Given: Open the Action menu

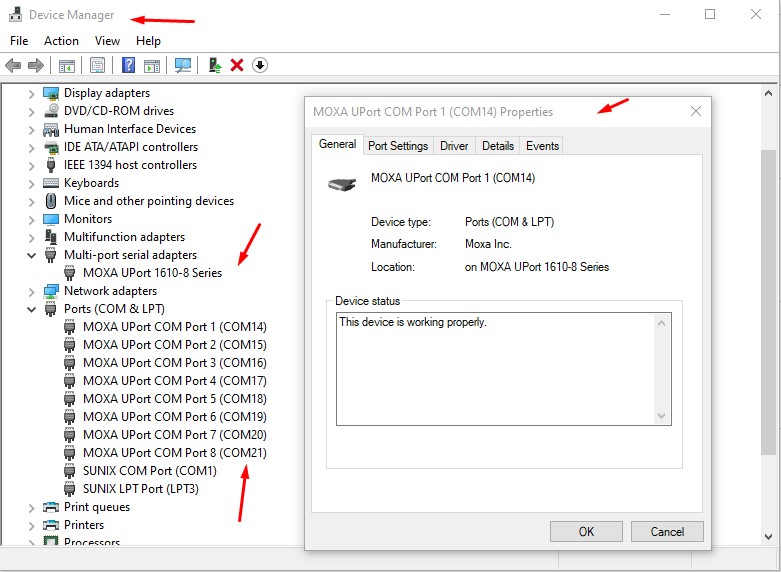Looking at the screenshot, I should 61,41.
